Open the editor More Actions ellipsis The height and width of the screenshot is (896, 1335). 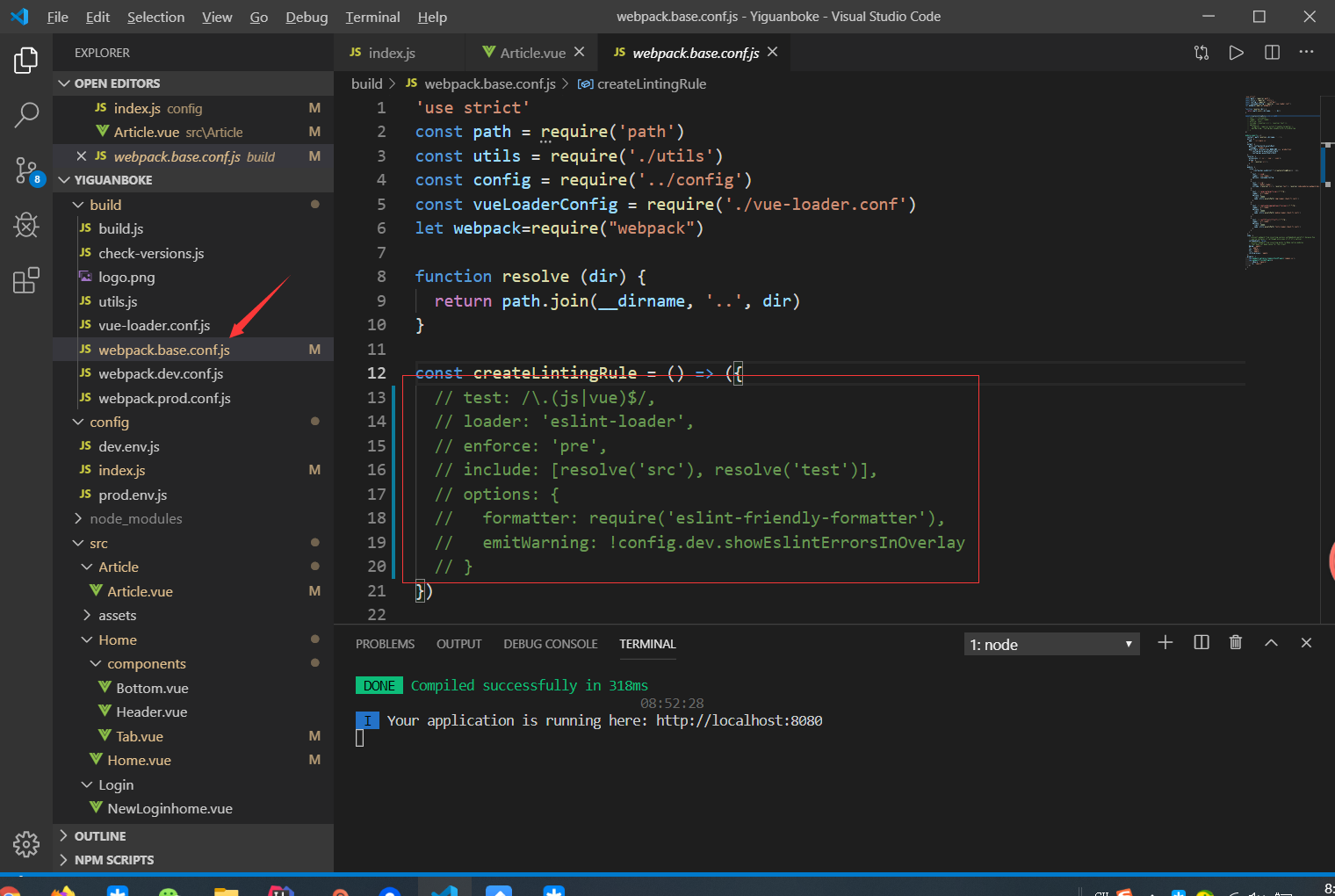[x=1306, y=52]
